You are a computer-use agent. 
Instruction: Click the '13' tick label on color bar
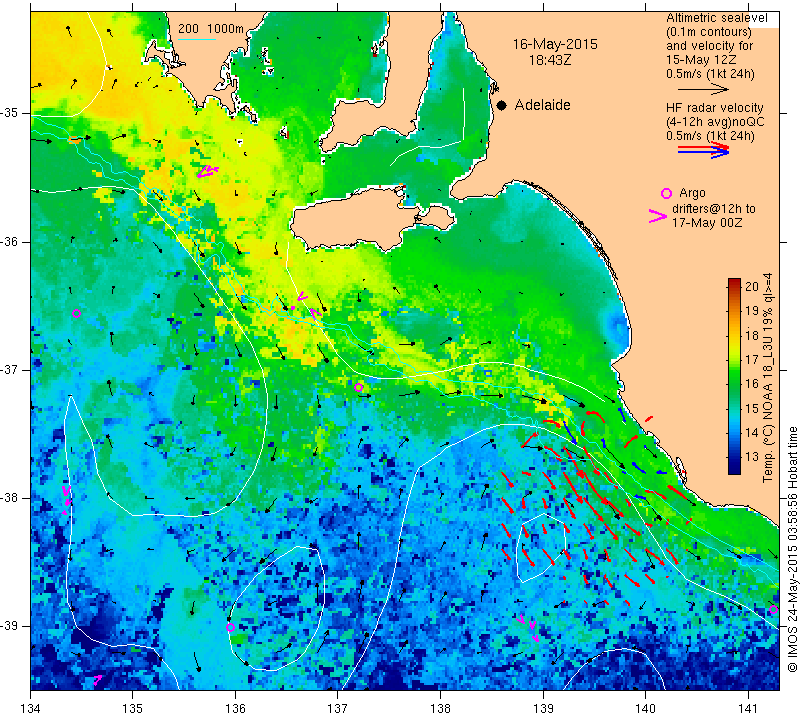[x=752, y=457]
